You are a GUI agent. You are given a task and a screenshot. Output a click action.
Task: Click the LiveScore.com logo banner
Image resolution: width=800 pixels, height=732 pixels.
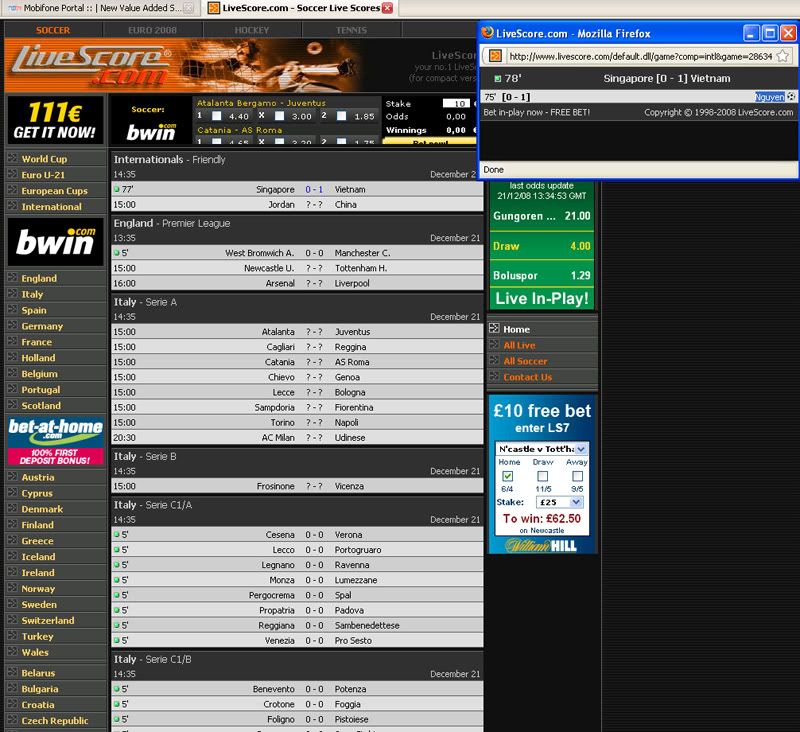point(92,65)
